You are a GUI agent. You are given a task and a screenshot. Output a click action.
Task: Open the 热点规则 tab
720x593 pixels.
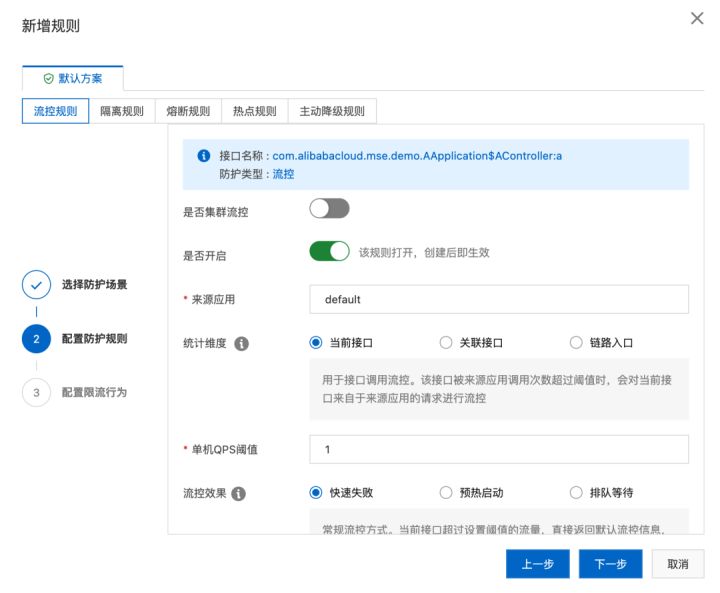255,111
